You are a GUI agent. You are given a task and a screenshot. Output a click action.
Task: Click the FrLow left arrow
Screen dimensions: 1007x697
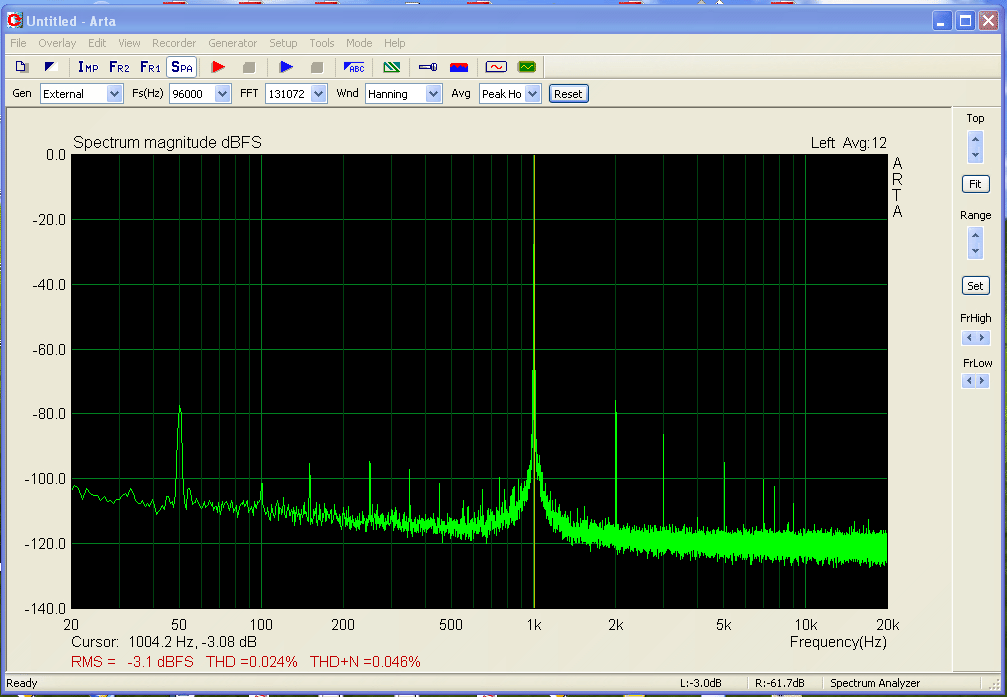pos(968,381)
